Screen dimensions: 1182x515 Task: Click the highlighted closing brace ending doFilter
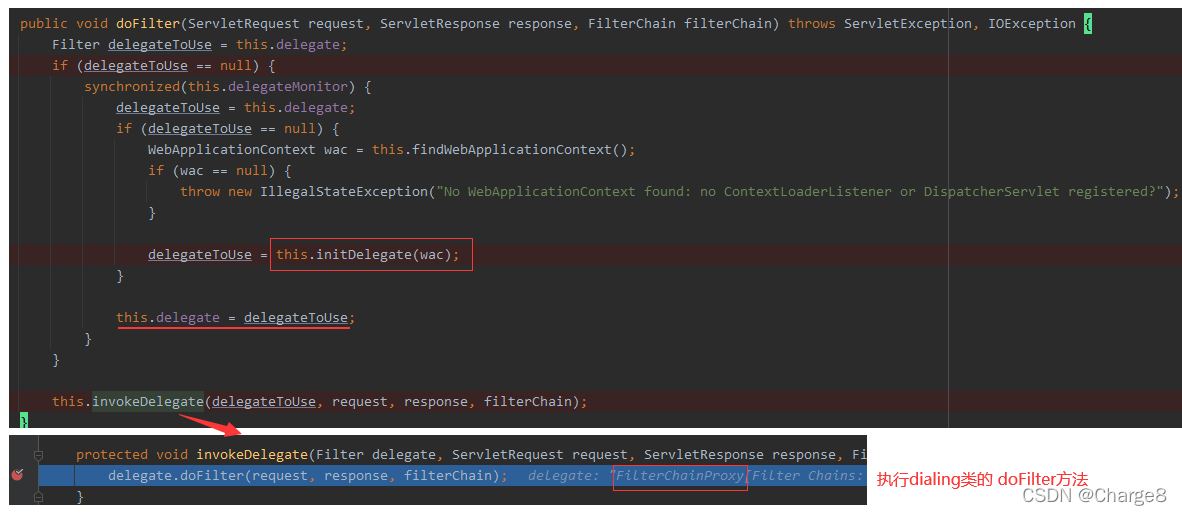coord(23,421)
